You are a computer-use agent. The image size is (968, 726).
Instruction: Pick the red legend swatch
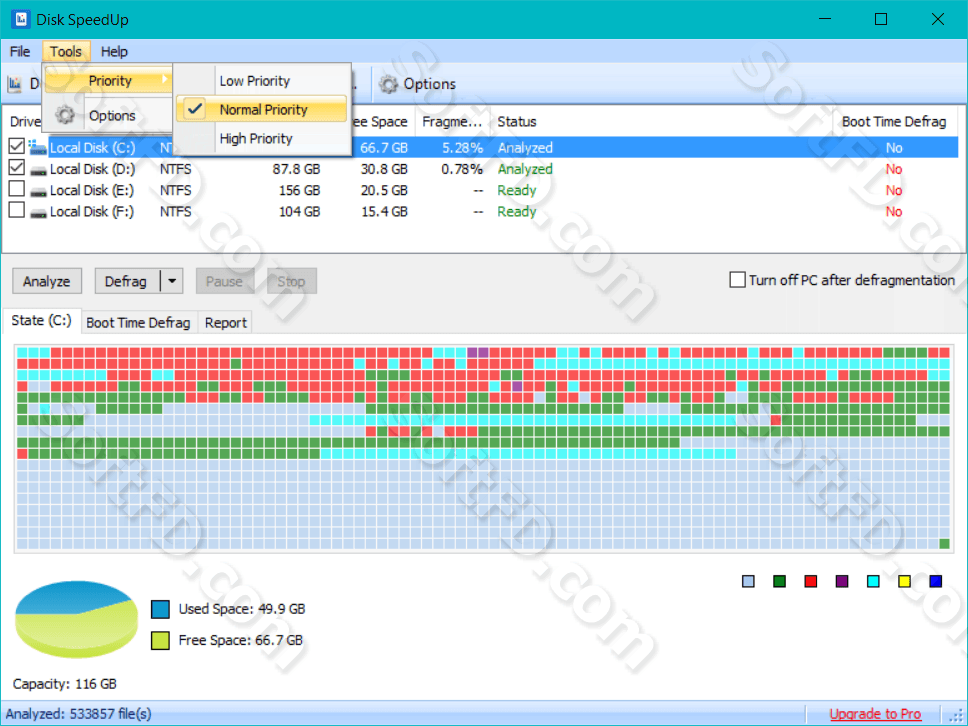coord(811,581)
